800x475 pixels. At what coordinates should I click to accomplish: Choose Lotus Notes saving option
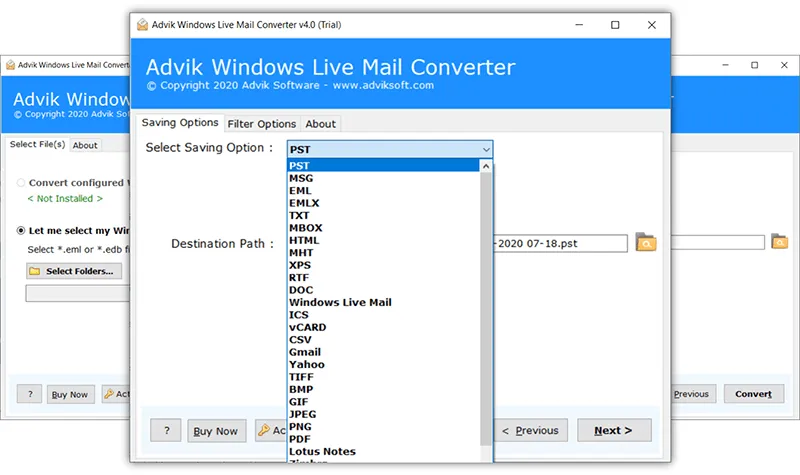pyautogui.click(x=383, y=451)
